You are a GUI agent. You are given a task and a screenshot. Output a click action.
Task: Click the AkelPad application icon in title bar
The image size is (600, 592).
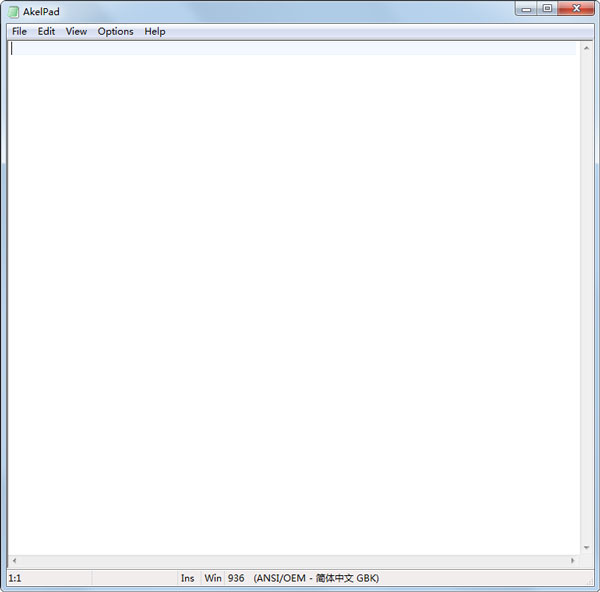coord(14,11)
